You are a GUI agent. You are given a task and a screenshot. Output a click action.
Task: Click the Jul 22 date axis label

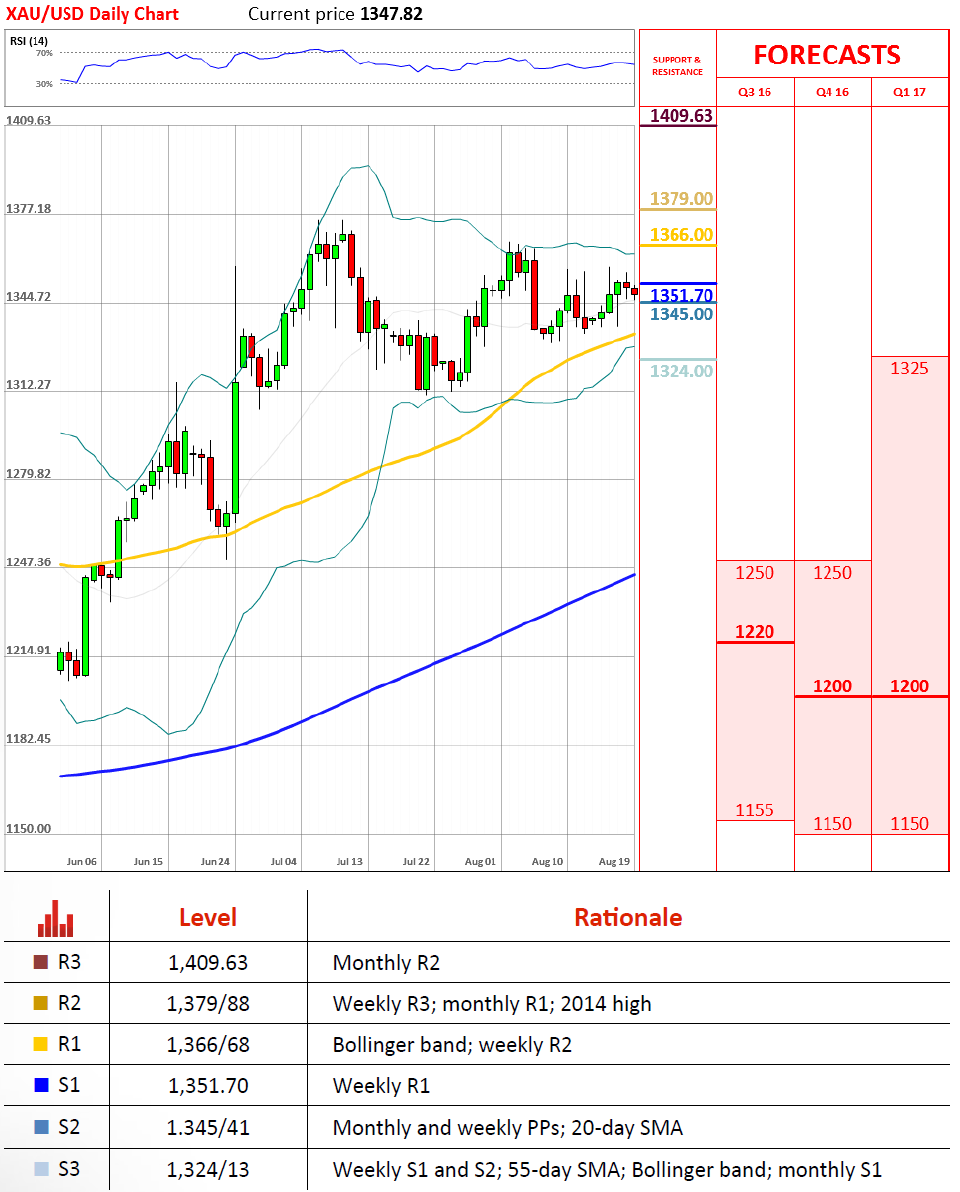click(416, 861)
